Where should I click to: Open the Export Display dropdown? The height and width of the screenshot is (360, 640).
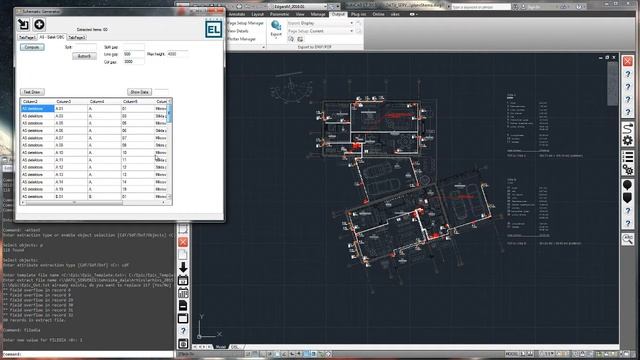coord(351,23)
